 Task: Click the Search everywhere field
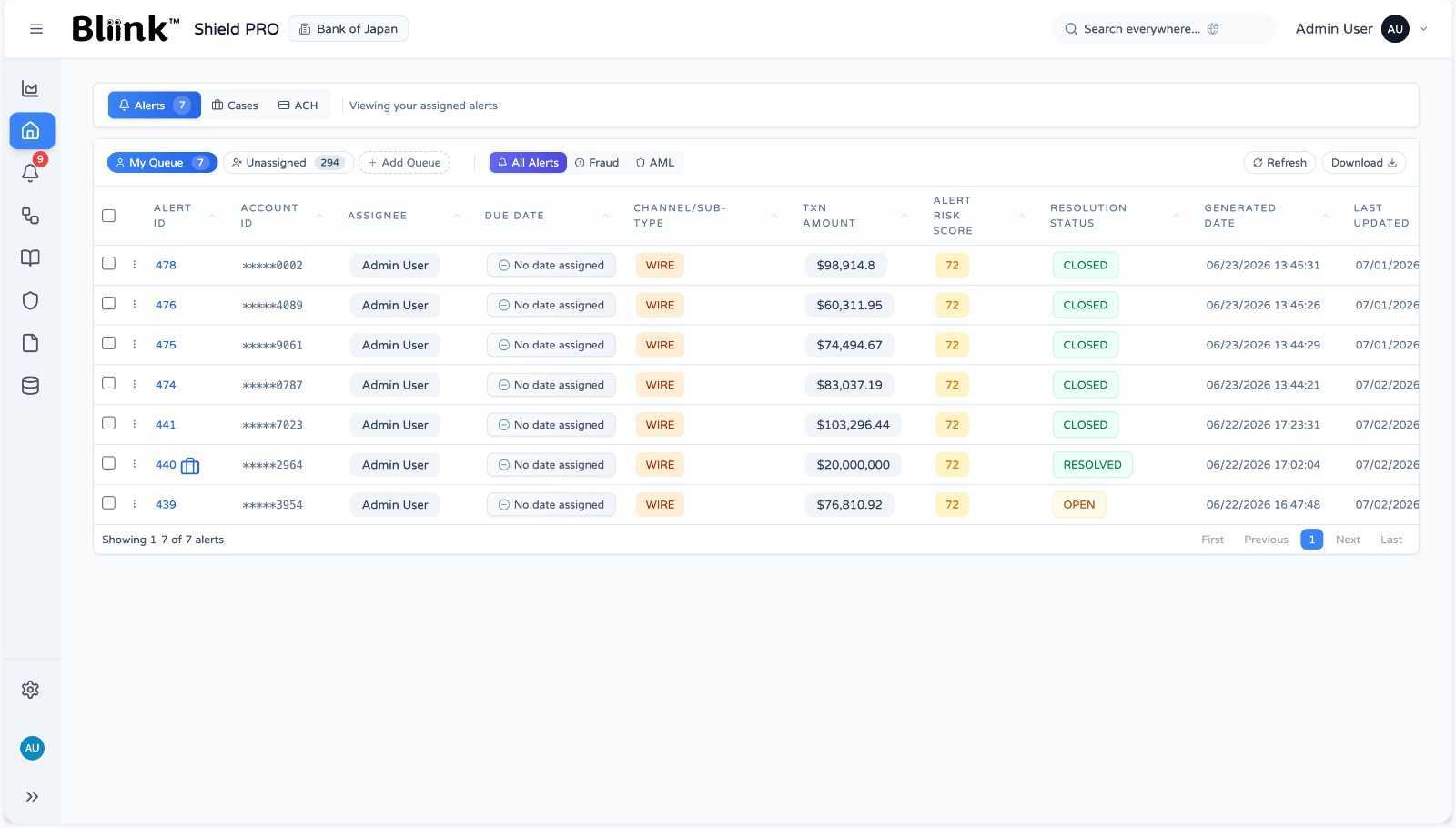(x=1165, y=29)
